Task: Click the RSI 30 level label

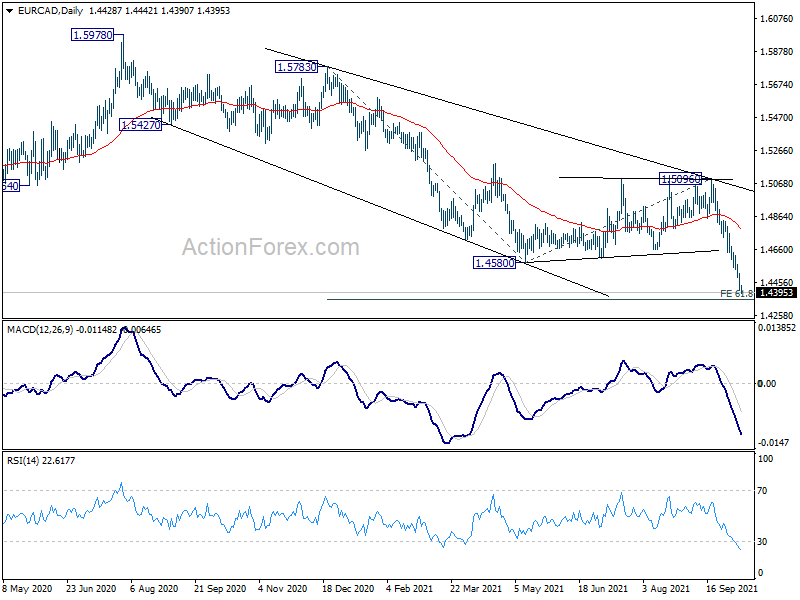Action: point(762,542)
